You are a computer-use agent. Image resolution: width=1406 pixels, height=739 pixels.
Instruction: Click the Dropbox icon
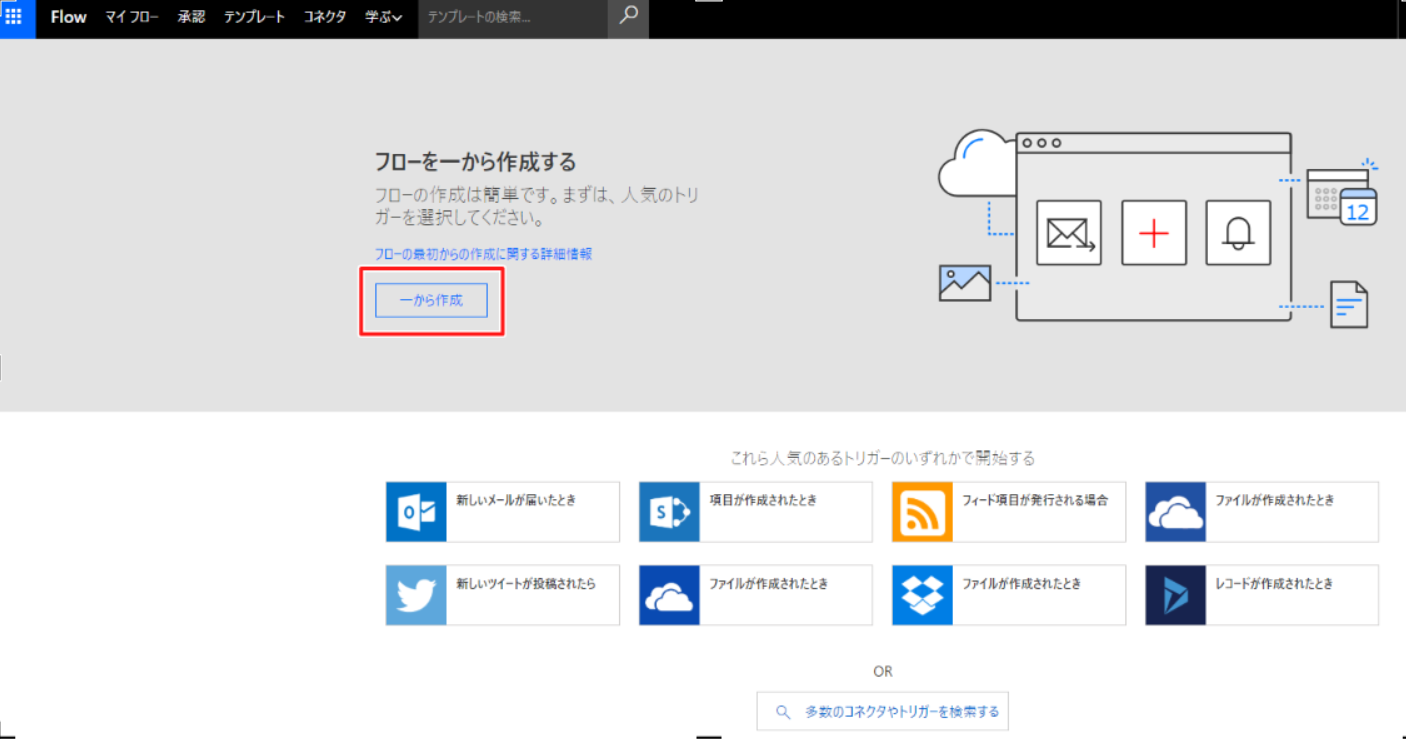click(x=922, y=595)
